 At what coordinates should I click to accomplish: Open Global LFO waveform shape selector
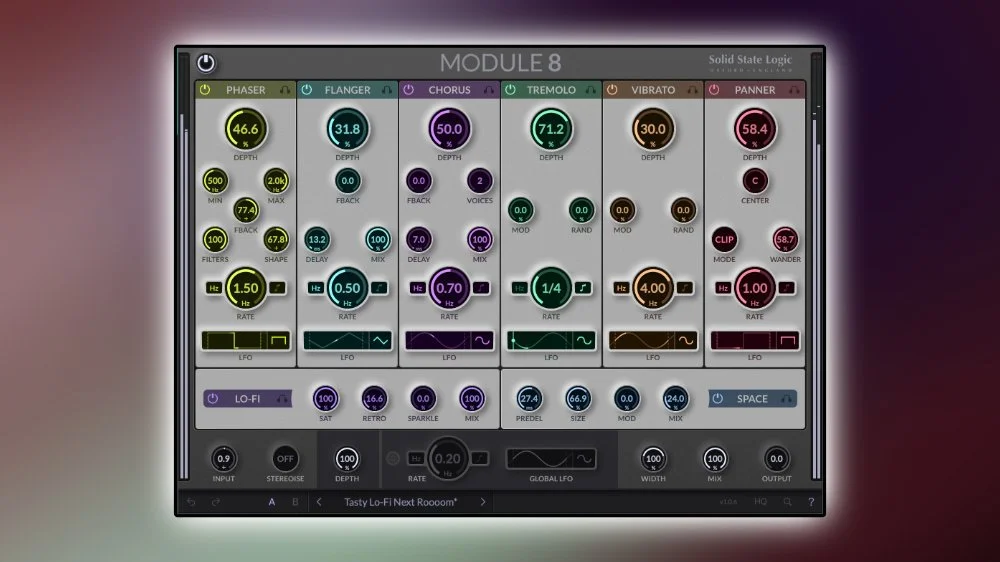click(x=584, y=459)
